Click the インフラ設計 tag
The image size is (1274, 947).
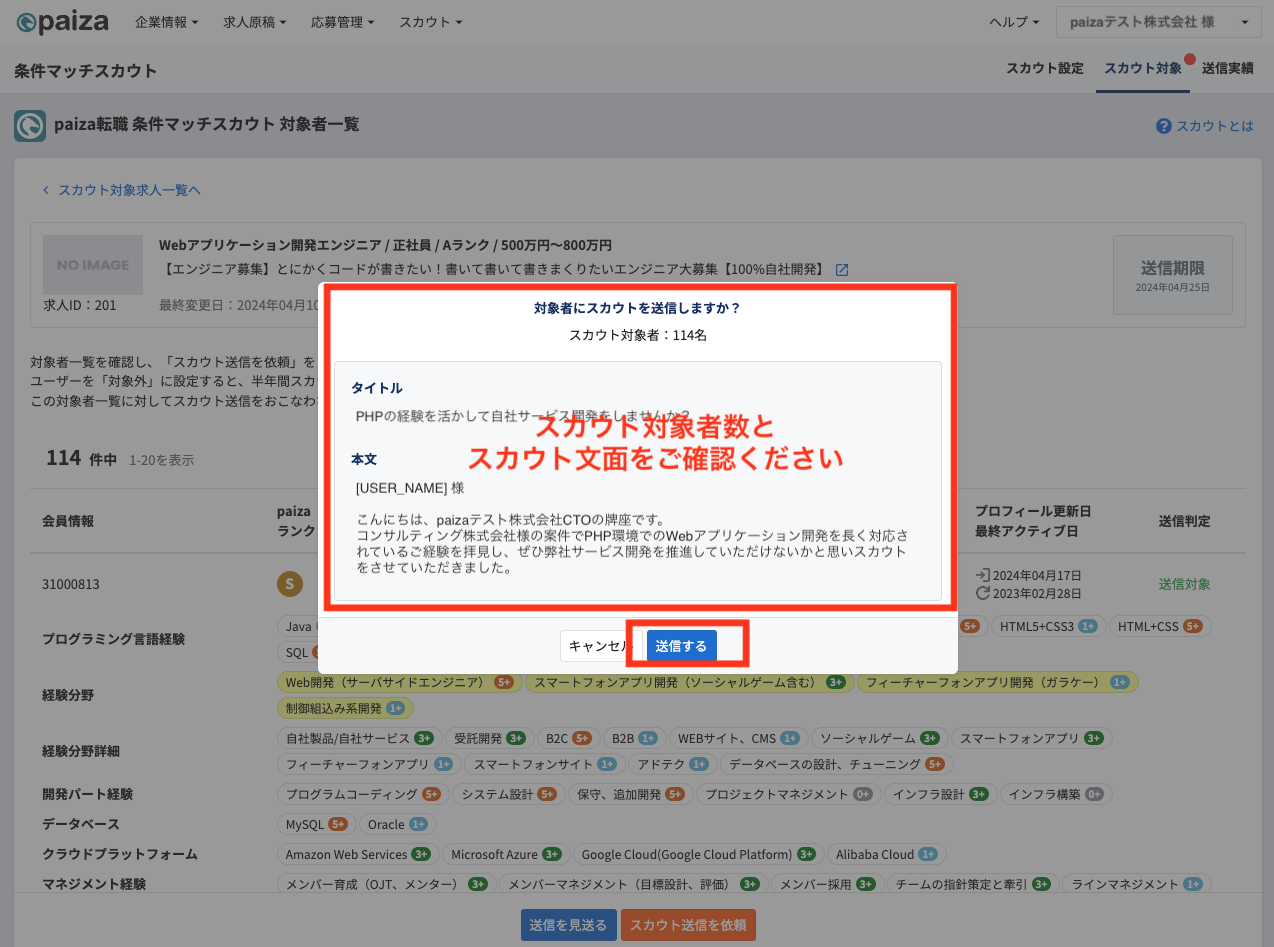(x=940, y=794)
